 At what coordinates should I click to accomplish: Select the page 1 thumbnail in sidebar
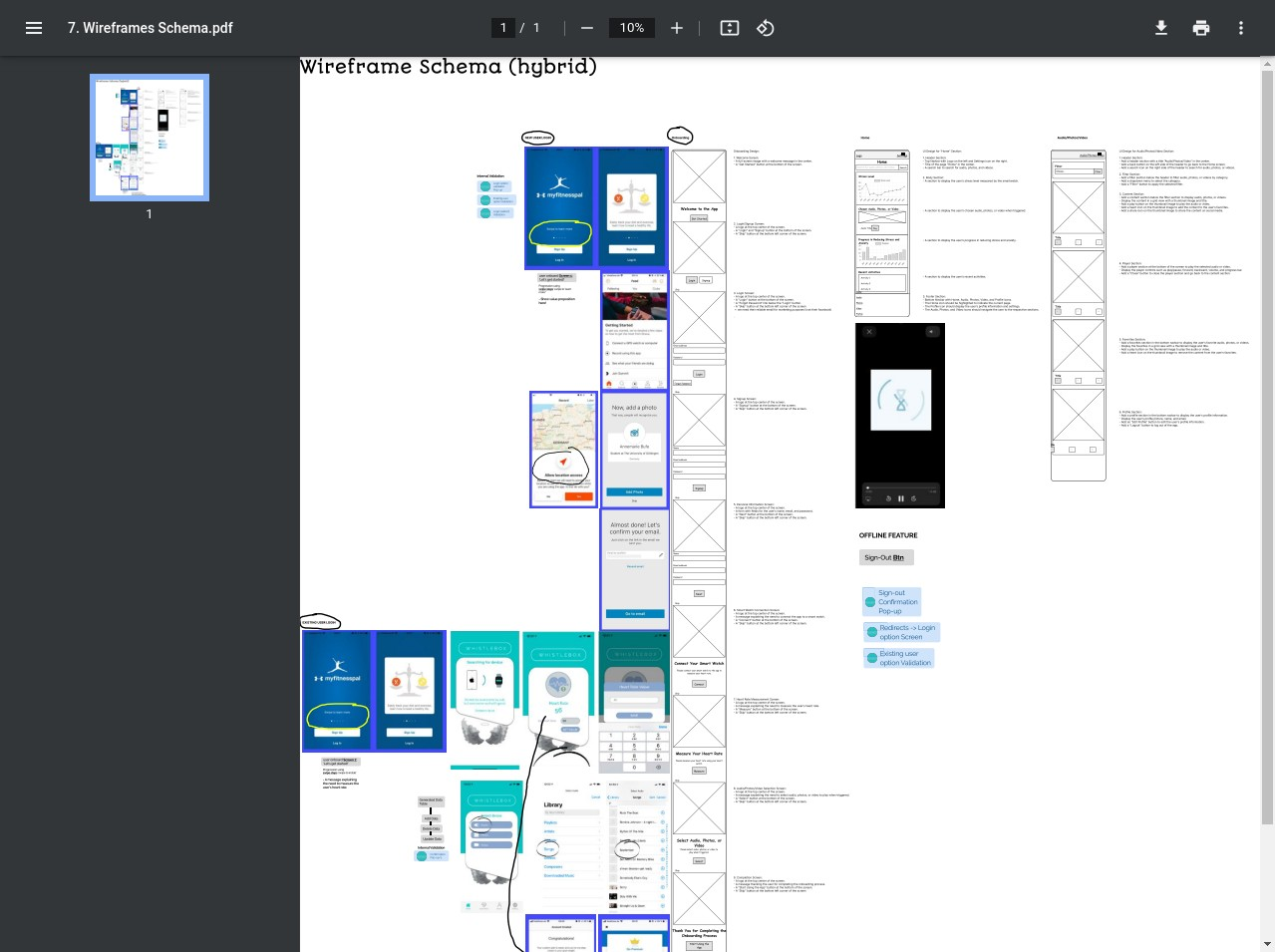coord(149,137)
